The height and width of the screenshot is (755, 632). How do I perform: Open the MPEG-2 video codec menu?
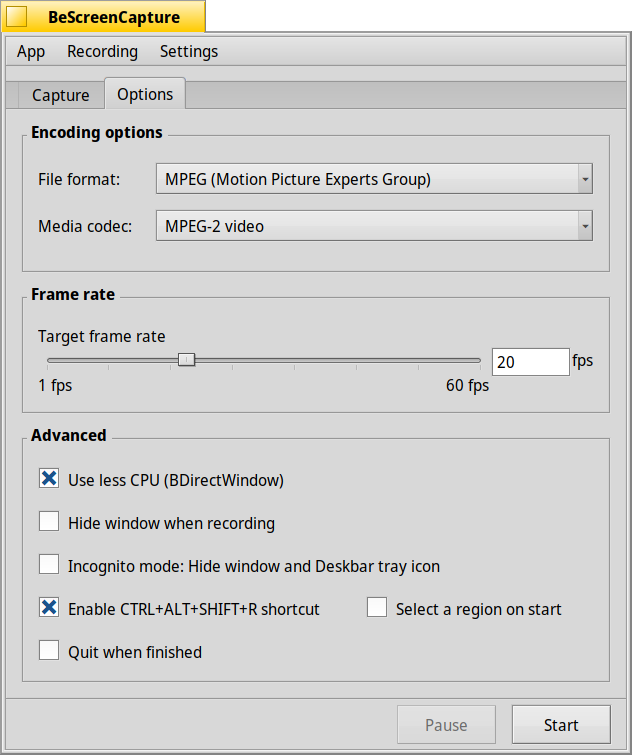tap(374, 226)
